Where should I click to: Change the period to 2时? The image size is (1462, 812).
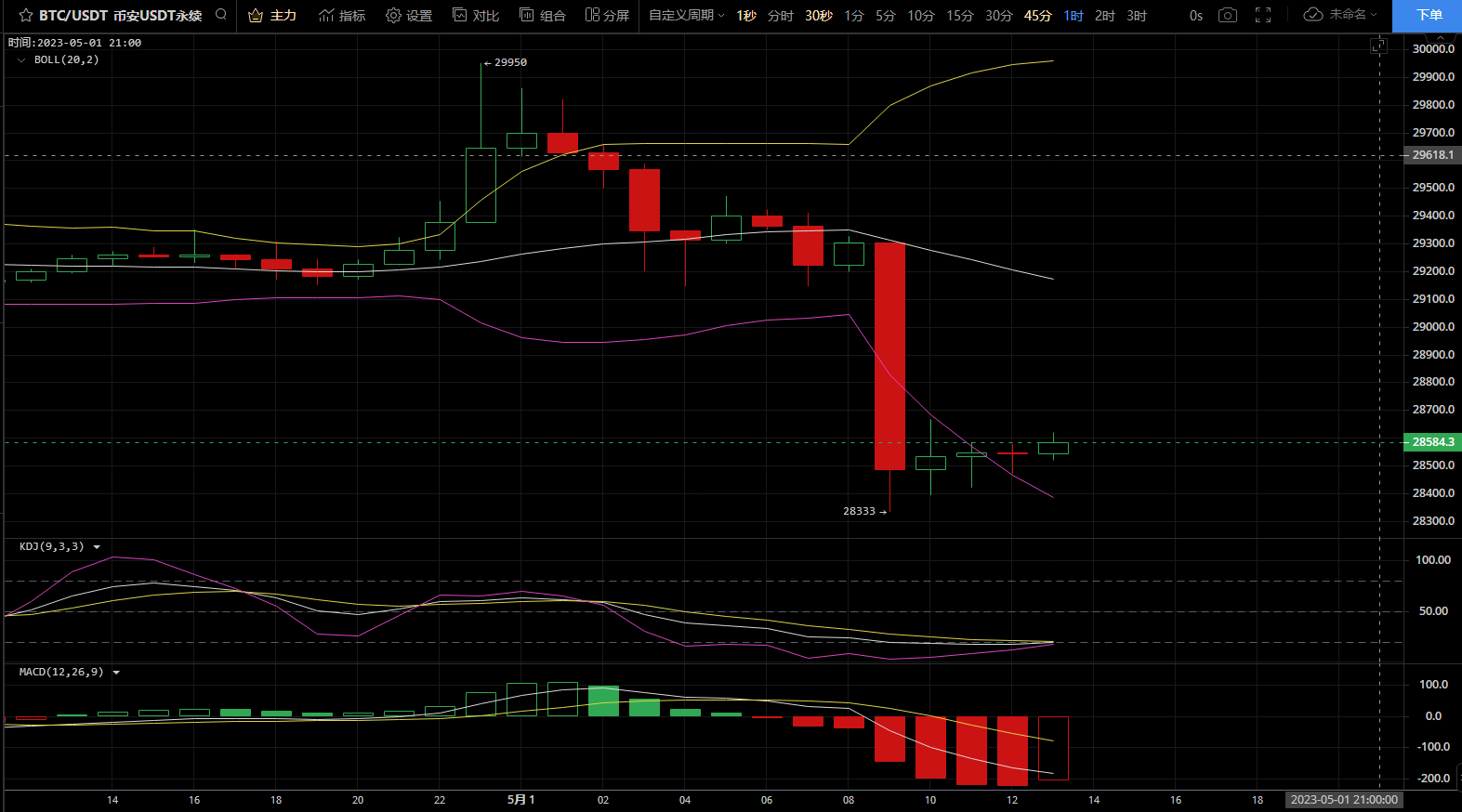click(1105, 16)
